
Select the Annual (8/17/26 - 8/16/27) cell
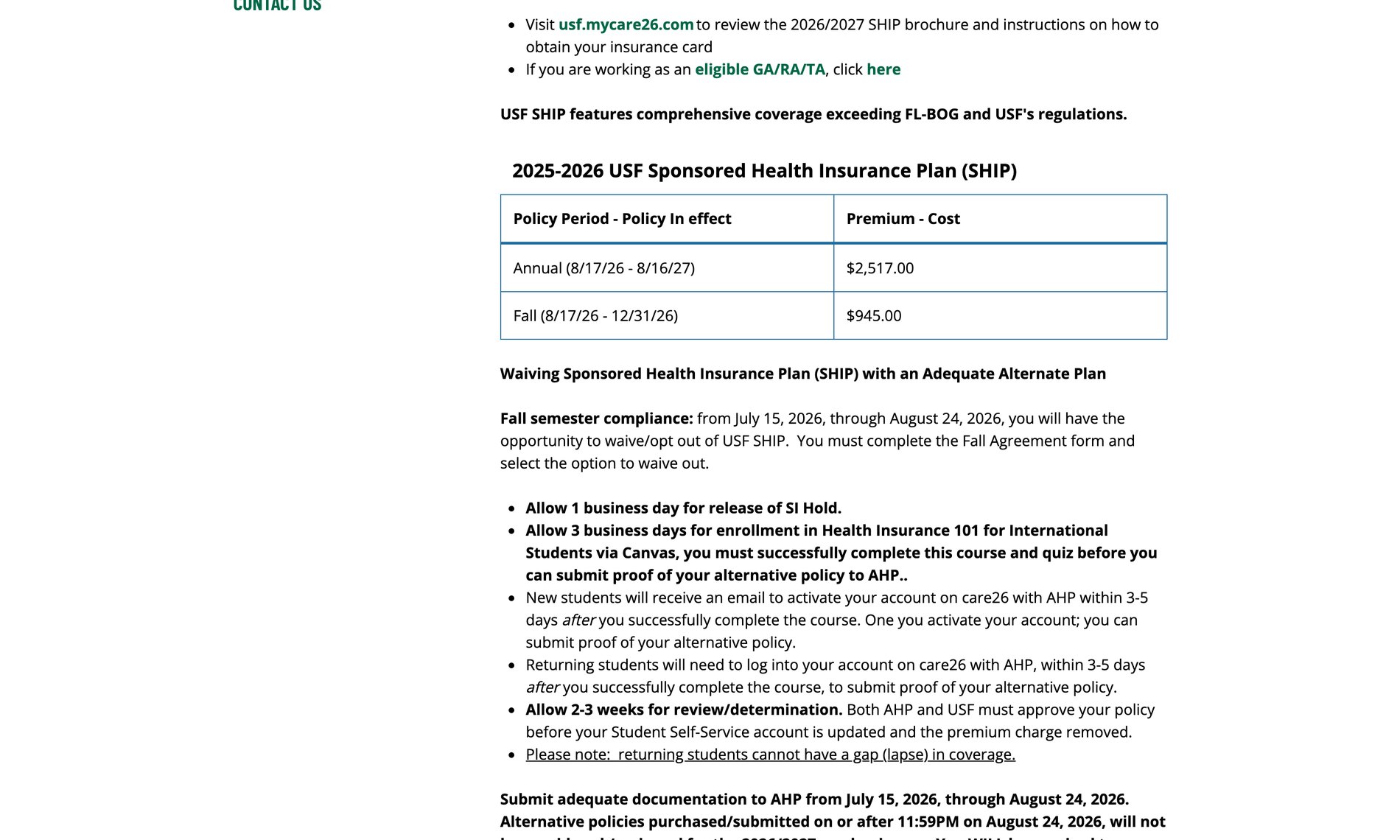[x=667, y=268]
